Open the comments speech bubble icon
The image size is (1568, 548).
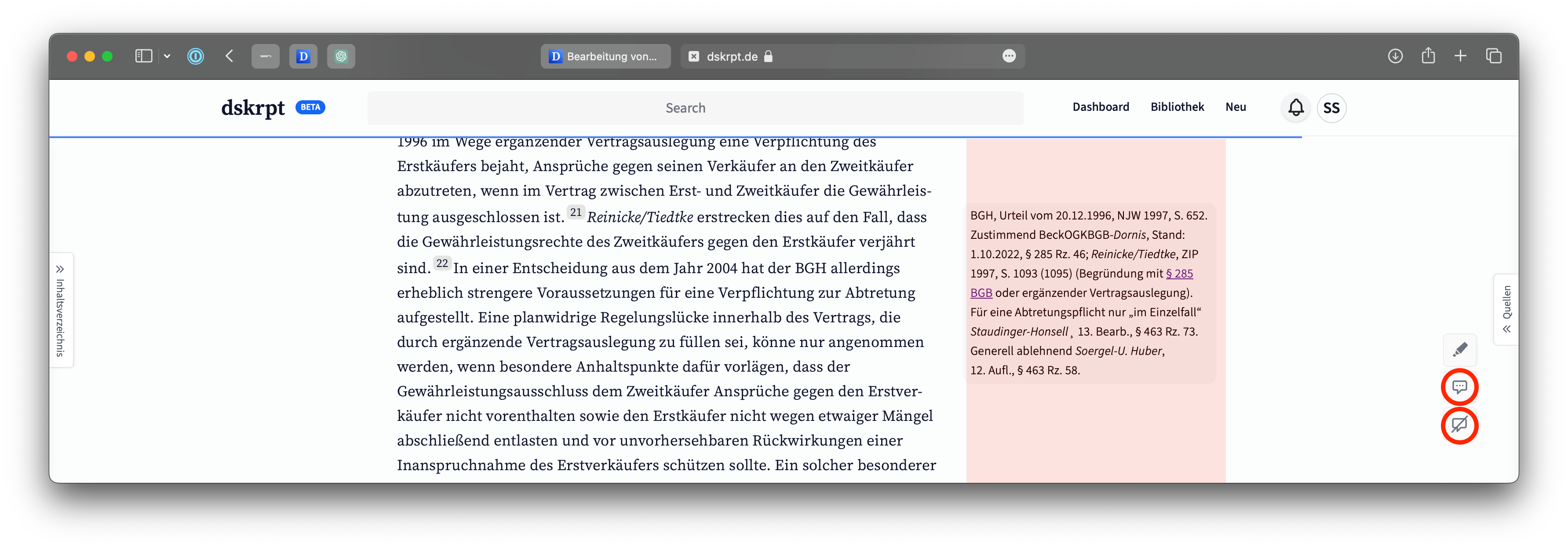pyautogui.click(x=1460, y=387)
